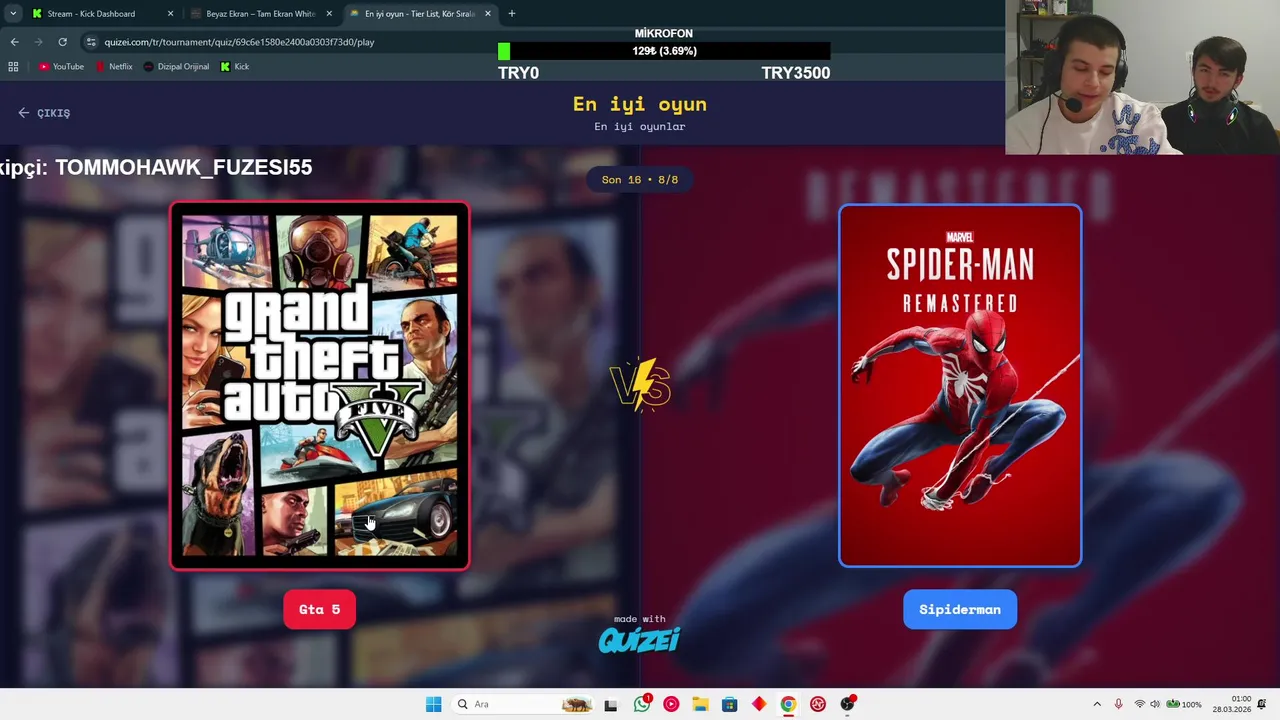Open the Dizipal Orijinal bookmark

[x=177, y=67]
